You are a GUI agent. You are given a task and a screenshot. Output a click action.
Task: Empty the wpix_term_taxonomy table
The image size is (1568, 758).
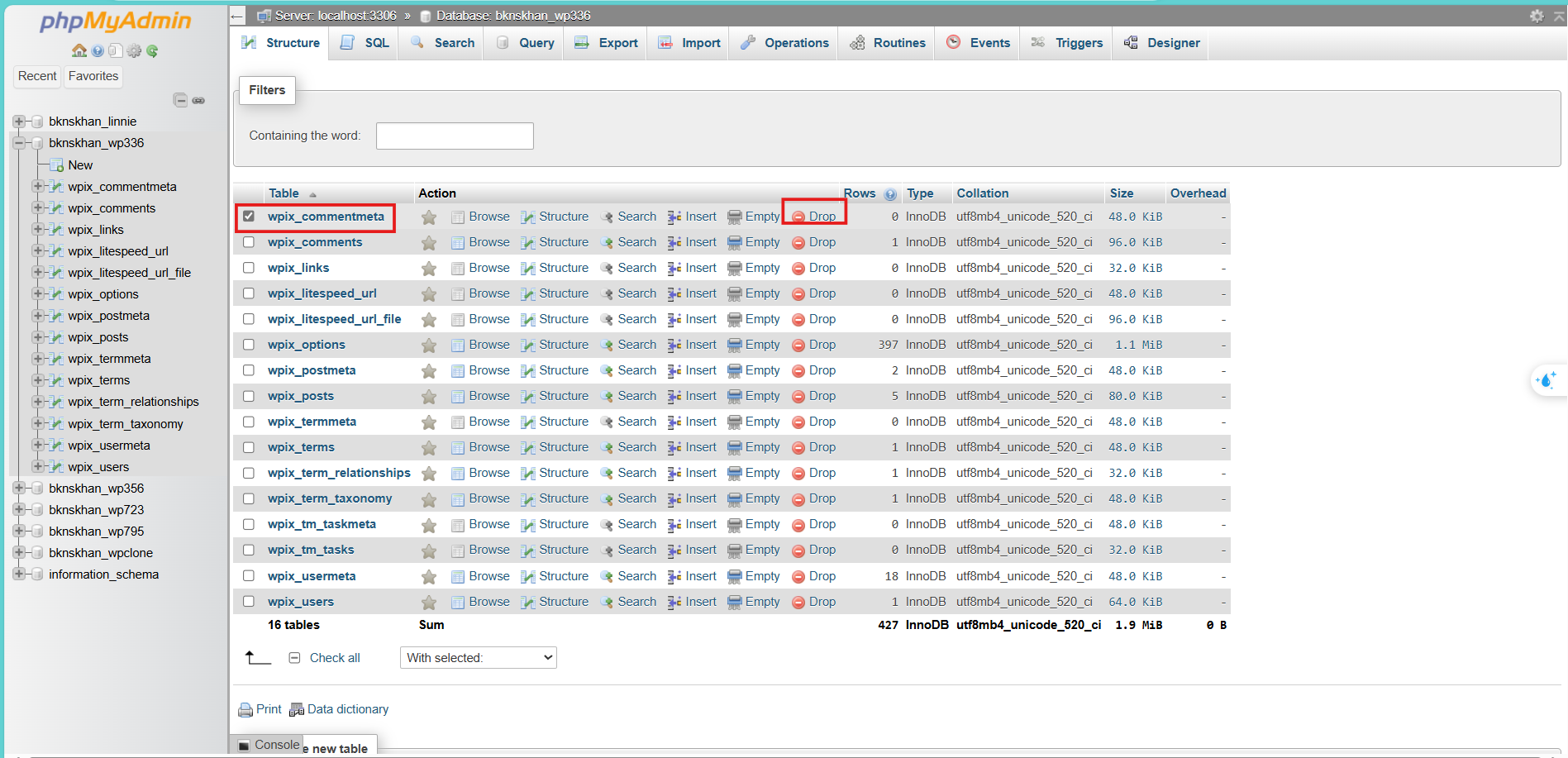(x=754, y=498)
